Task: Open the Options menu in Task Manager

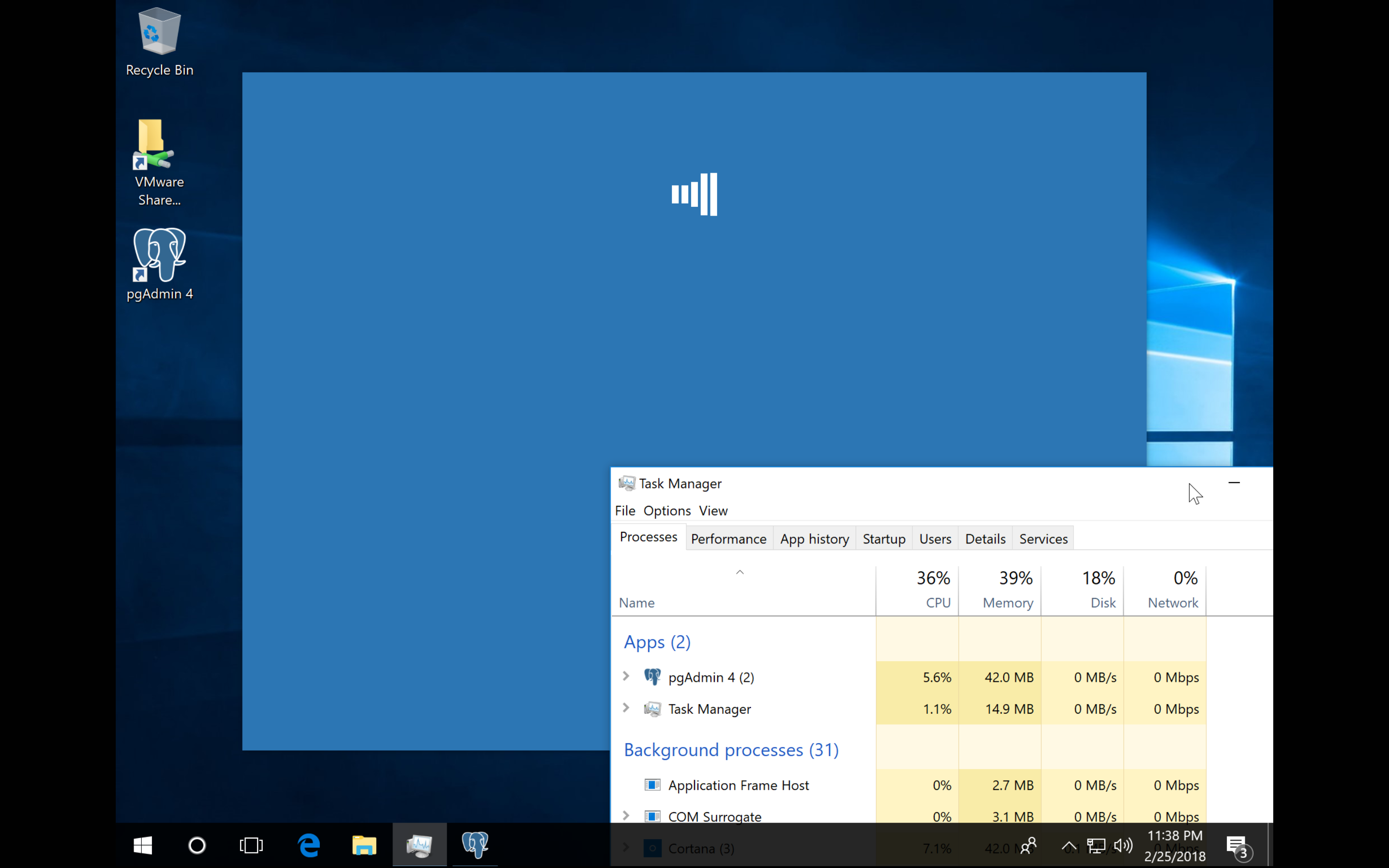Action: pos(667,510)
